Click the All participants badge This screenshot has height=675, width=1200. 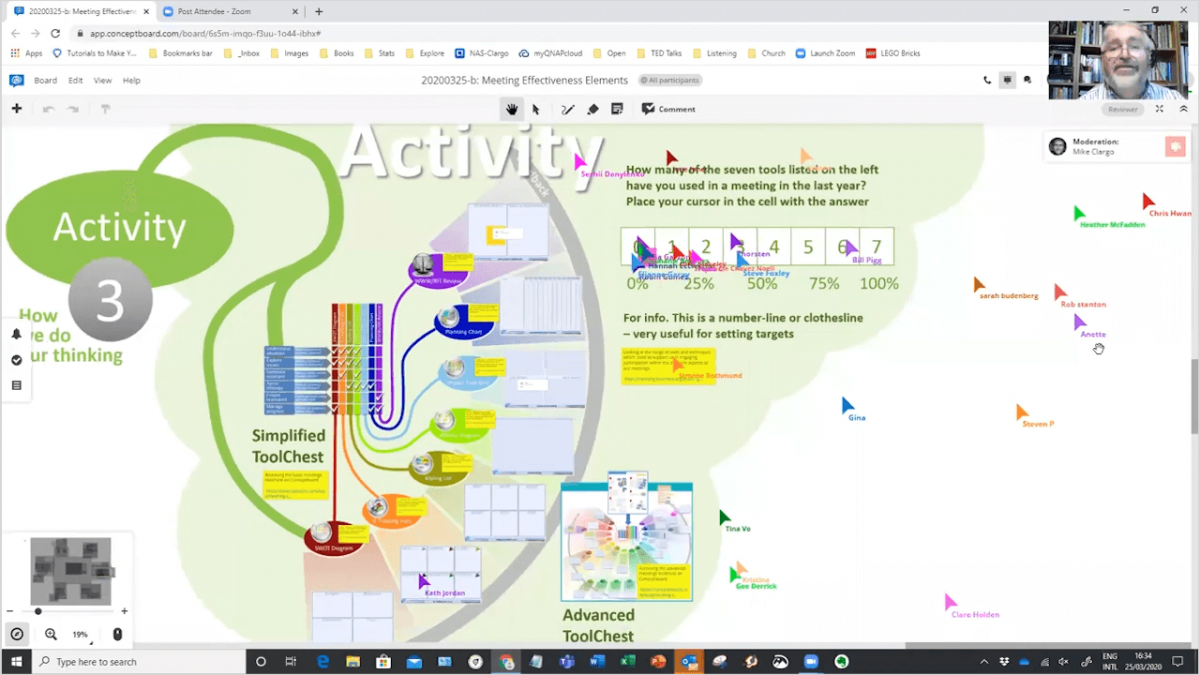(x=670, y=80)
